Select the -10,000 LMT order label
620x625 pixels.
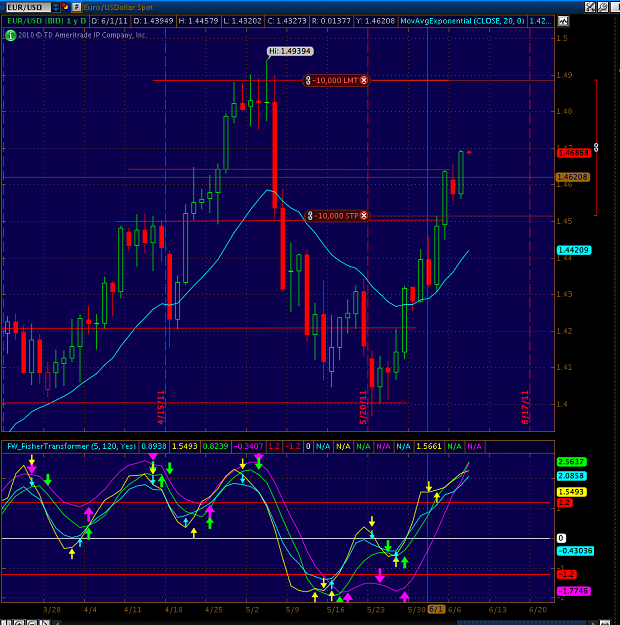click(x=335, y=81)
